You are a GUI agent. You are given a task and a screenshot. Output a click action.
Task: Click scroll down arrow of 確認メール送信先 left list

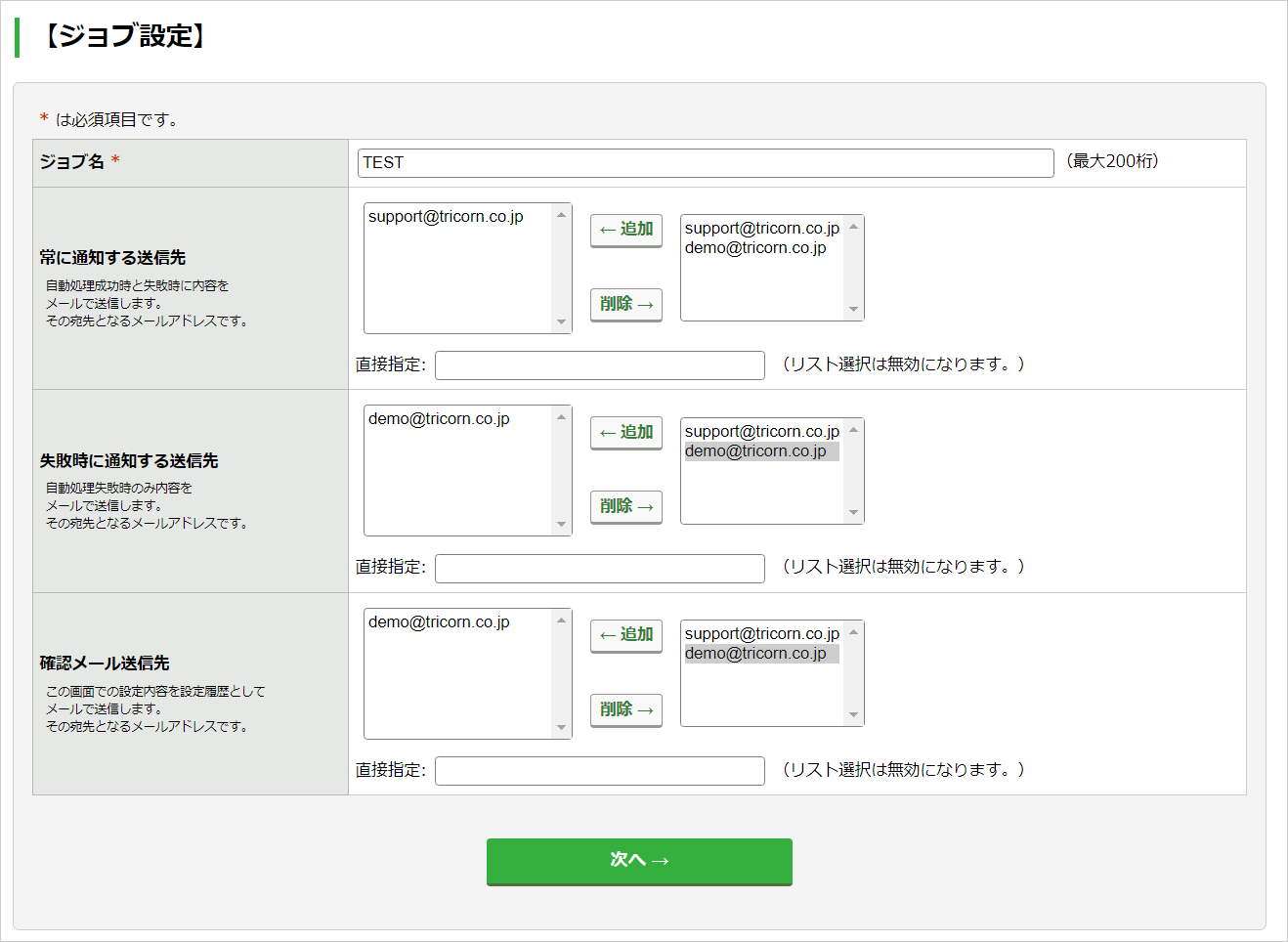tap(561, 727)
